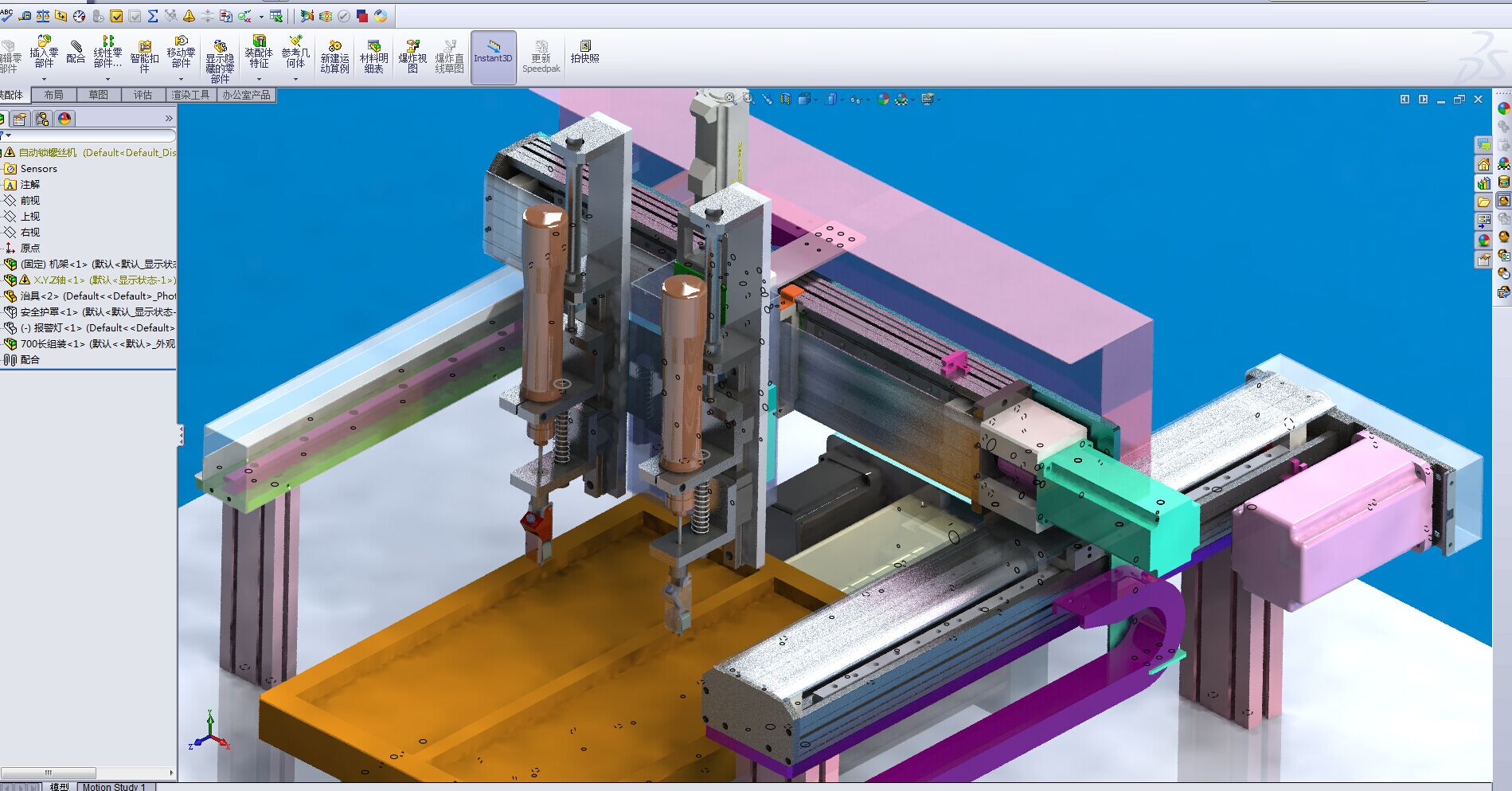Image resolution: width=1512 pixels, height=791 pixels.
Task: Switch to the 布局 tab
Action: pos(53,95)
